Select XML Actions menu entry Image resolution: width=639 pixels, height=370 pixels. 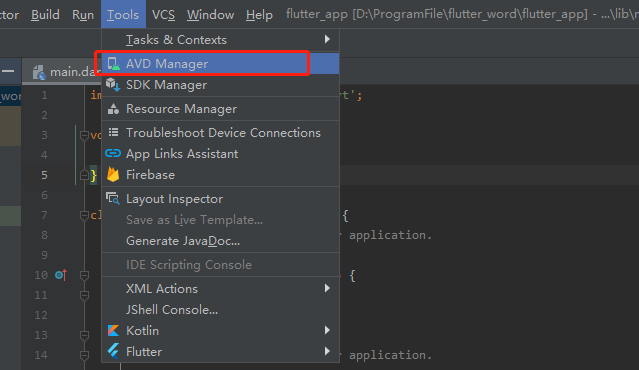click(220, 289)
